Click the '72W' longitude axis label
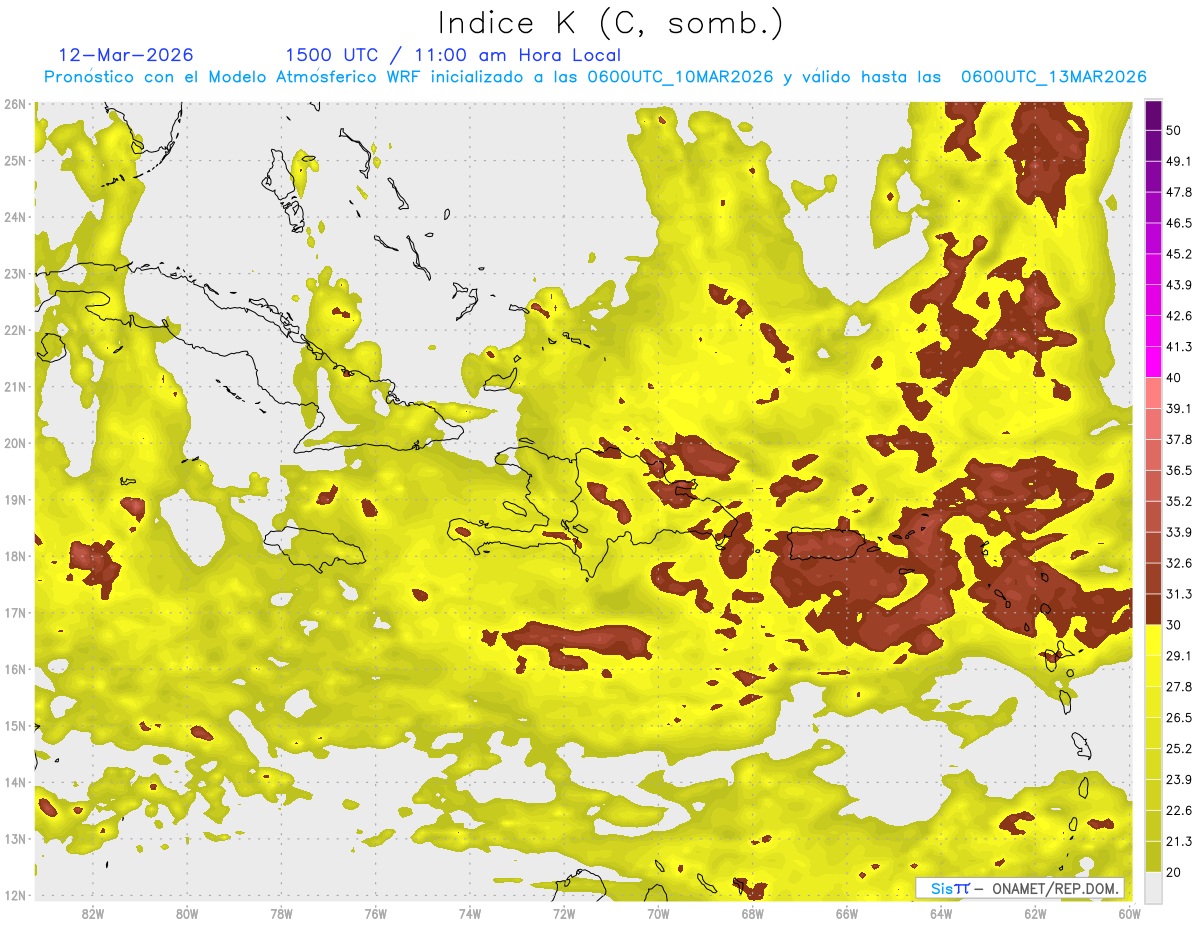The width and height of the screenshot is (1200, 927). click(564, 913)
